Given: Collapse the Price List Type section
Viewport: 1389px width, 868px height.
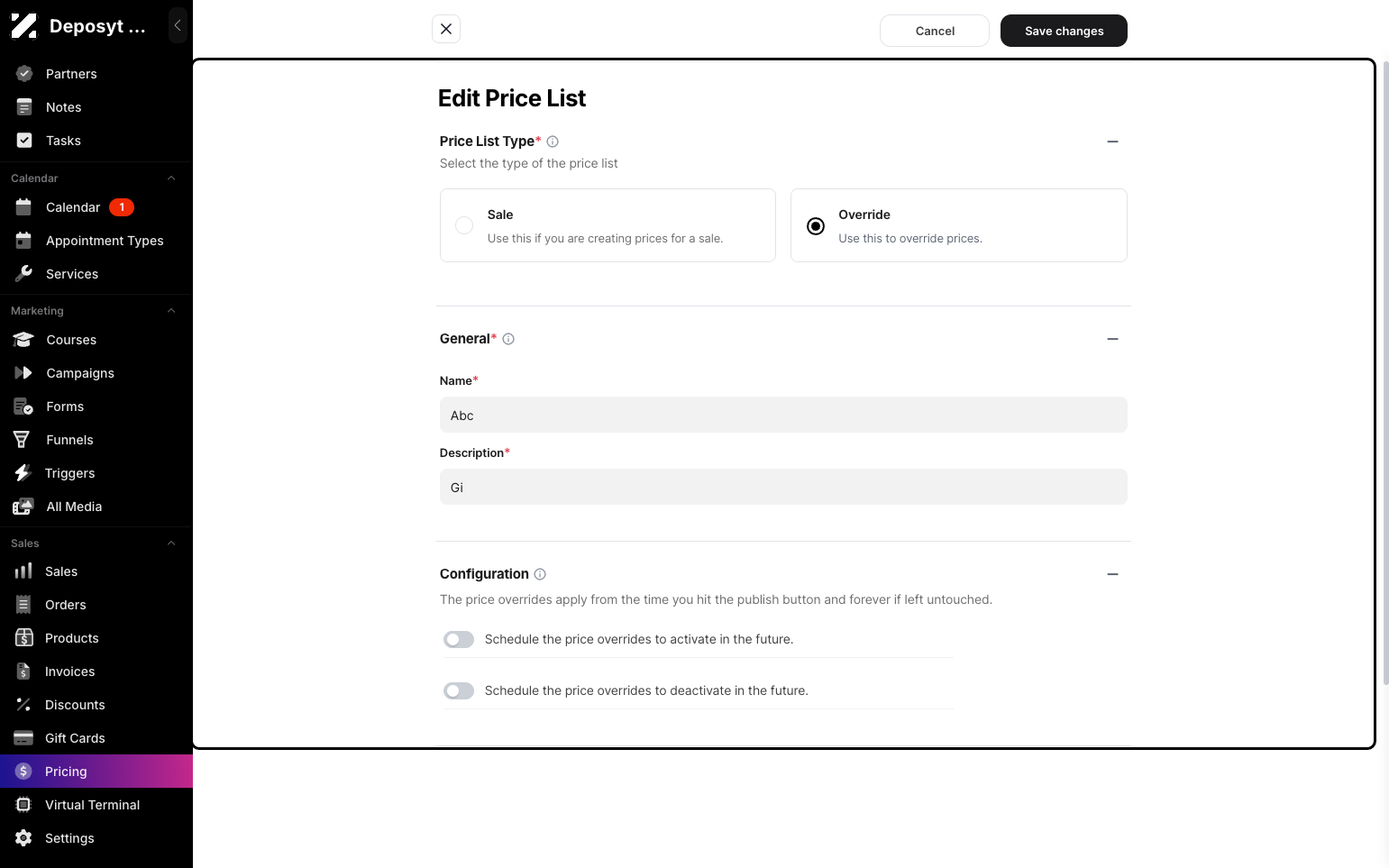Looking at the screenshot, I should tap(1112, 142).
